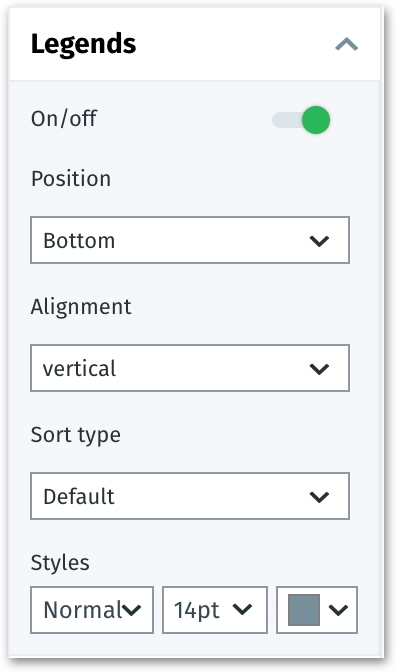Click the chevron arrow in Sort type field
The height and width of the screenshot is (672, 396).
(x=319, y=497)
